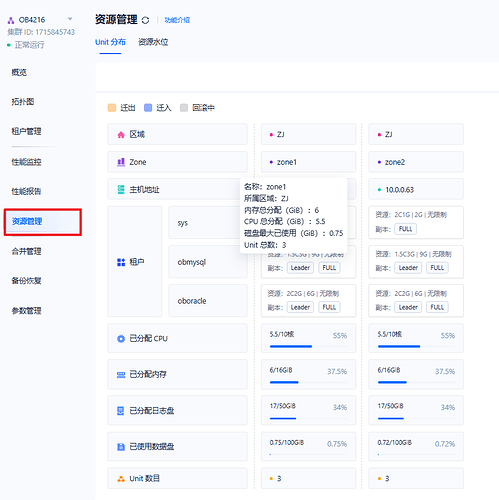499x500 pixels.
Task: Click the 已分配 CPU chip icon
Action: (121, 339)
